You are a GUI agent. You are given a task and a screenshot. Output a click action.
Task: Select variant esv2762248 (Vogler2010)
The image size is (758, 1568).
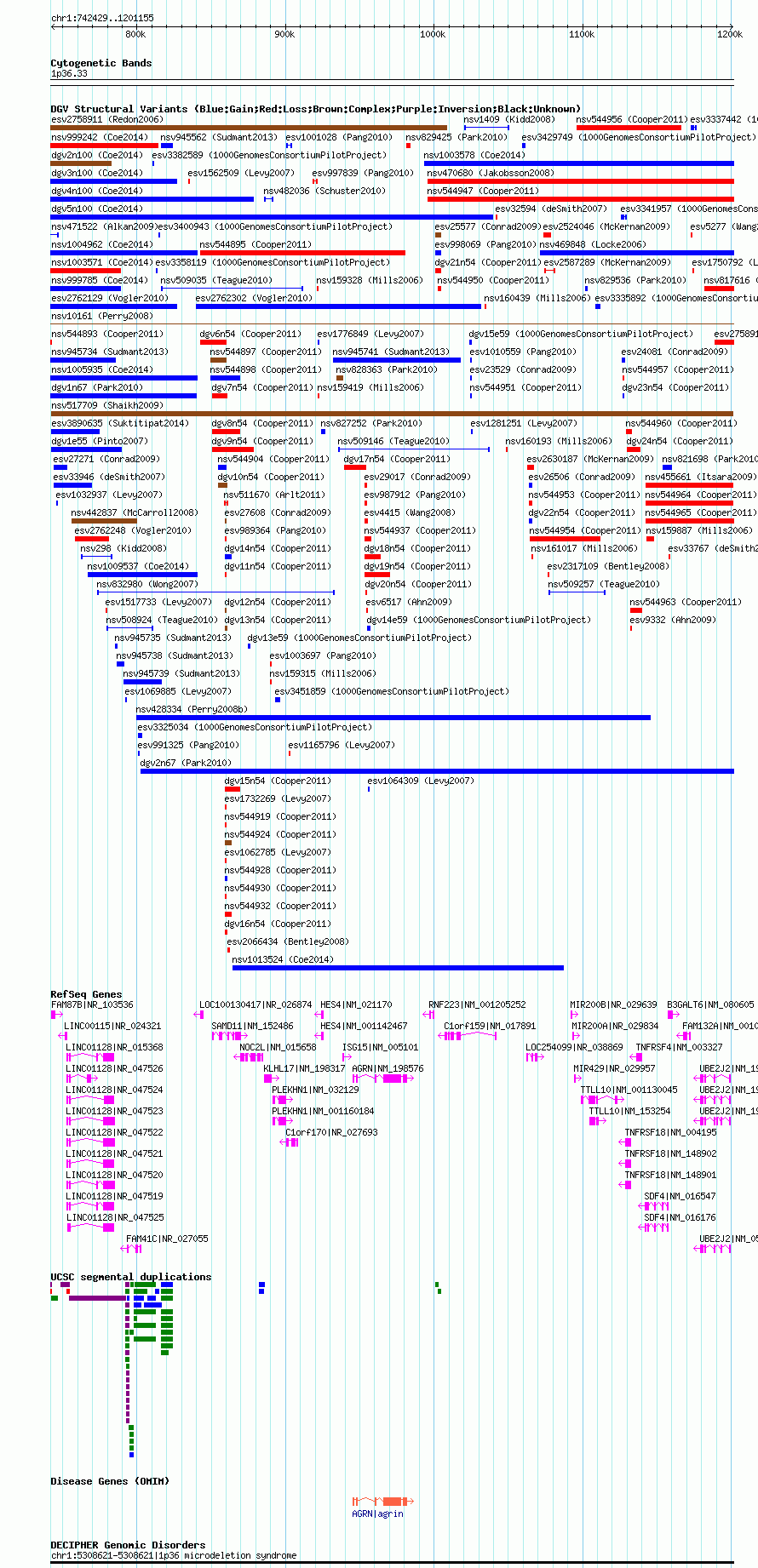[134, 530]
